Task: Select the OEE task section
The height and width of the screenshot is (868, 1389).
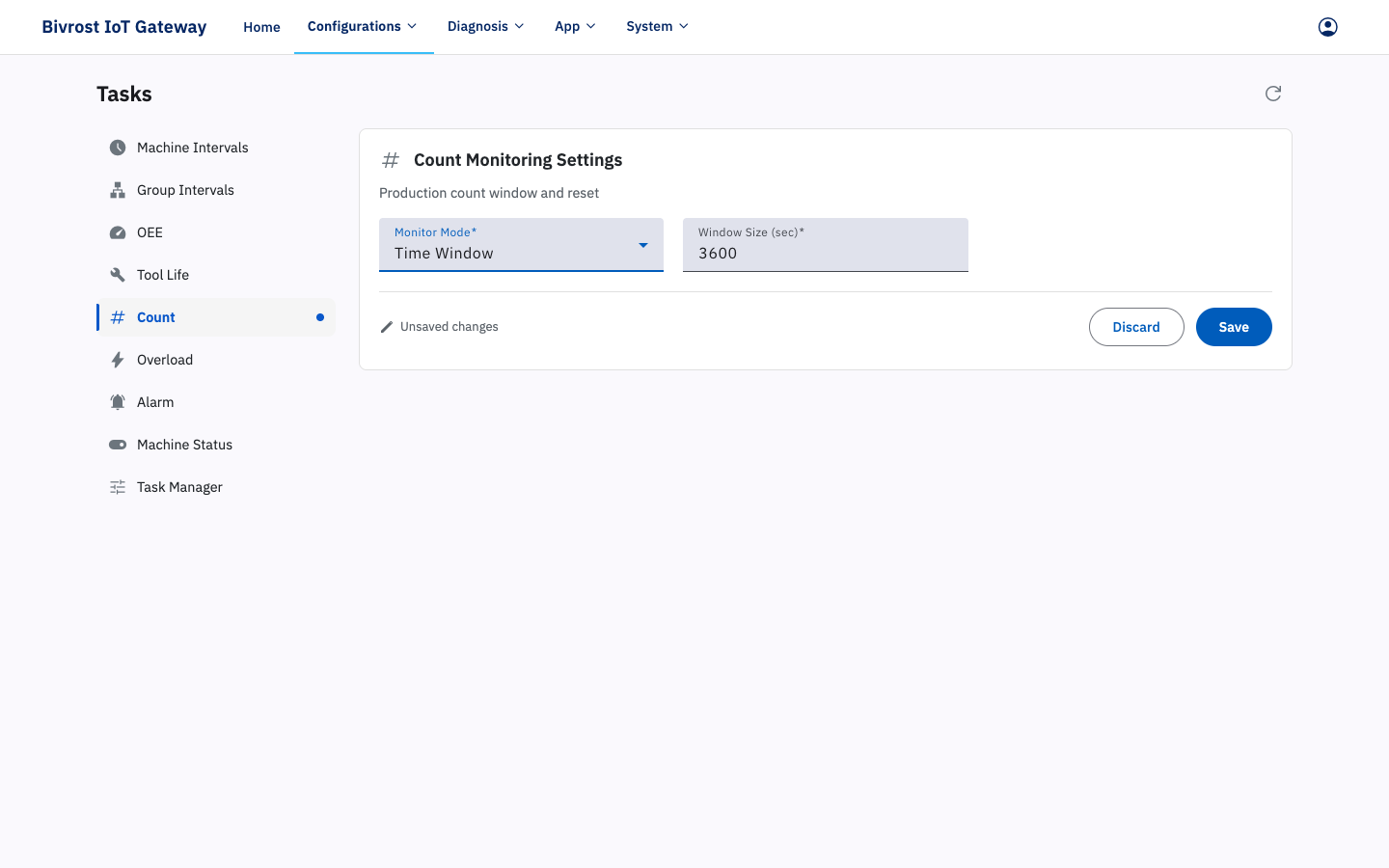Action: tap(216, 232)
